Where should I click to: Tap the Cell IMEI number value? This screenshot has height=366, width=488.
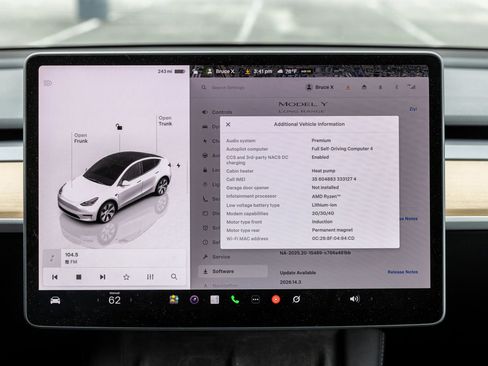click(x=334, y=179)
